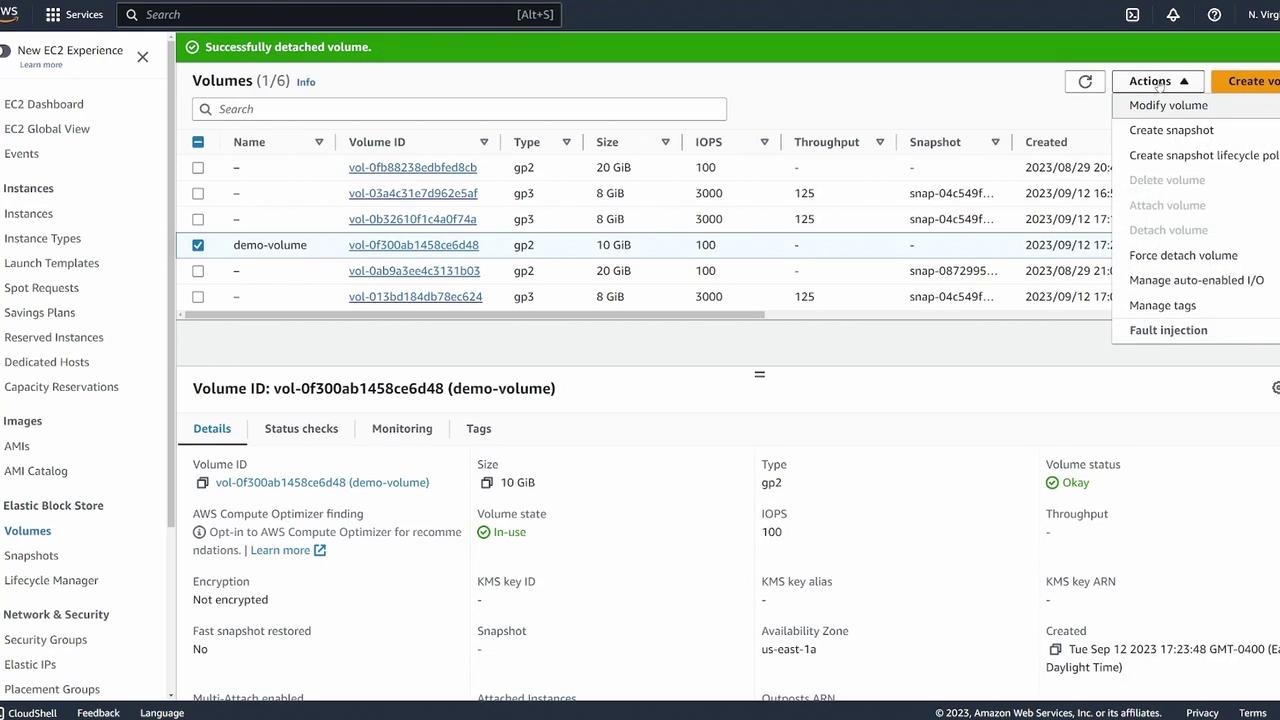Collapse the Actions dropdown button
The width and height of the screenshot is (1280, 720).
[x=1158, y=82]
